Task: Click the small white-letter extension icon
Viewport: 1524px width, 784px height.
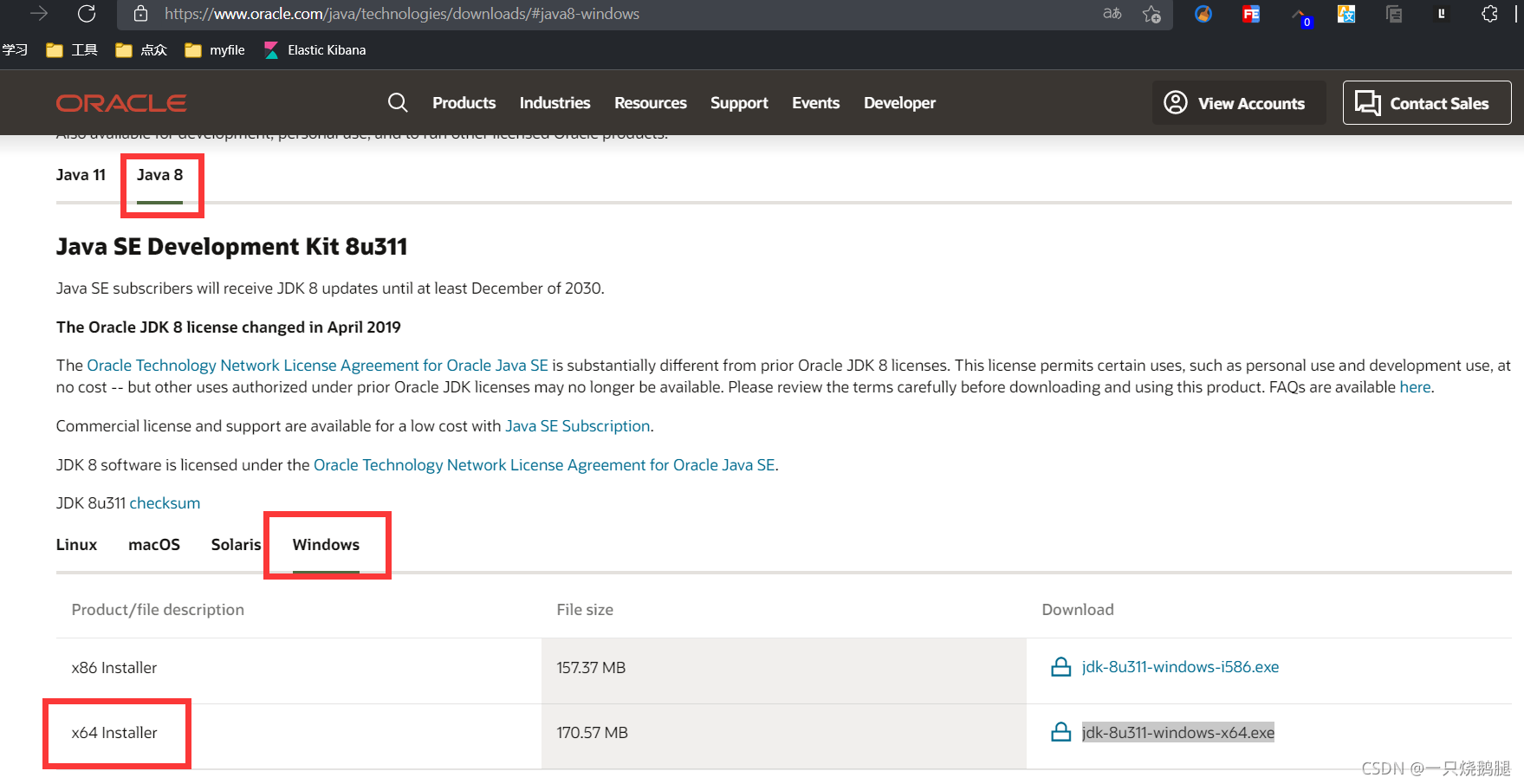Action: tap(1441, 14)
